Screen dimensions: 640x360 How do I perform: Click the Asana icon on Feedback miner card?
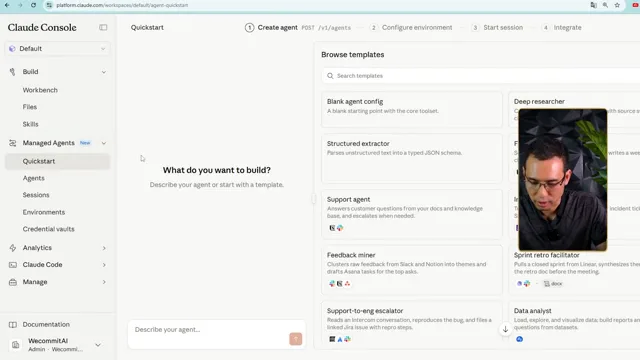347,284
